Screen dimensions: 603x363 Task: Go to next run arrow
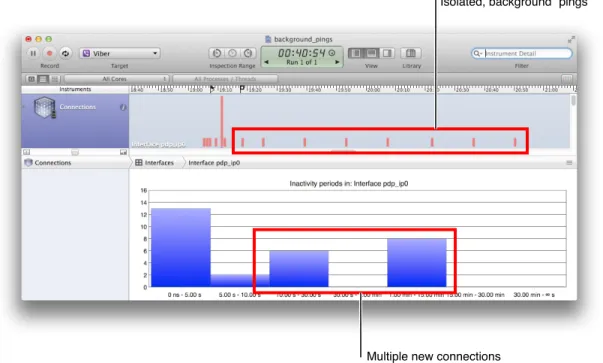pos(337,62)
